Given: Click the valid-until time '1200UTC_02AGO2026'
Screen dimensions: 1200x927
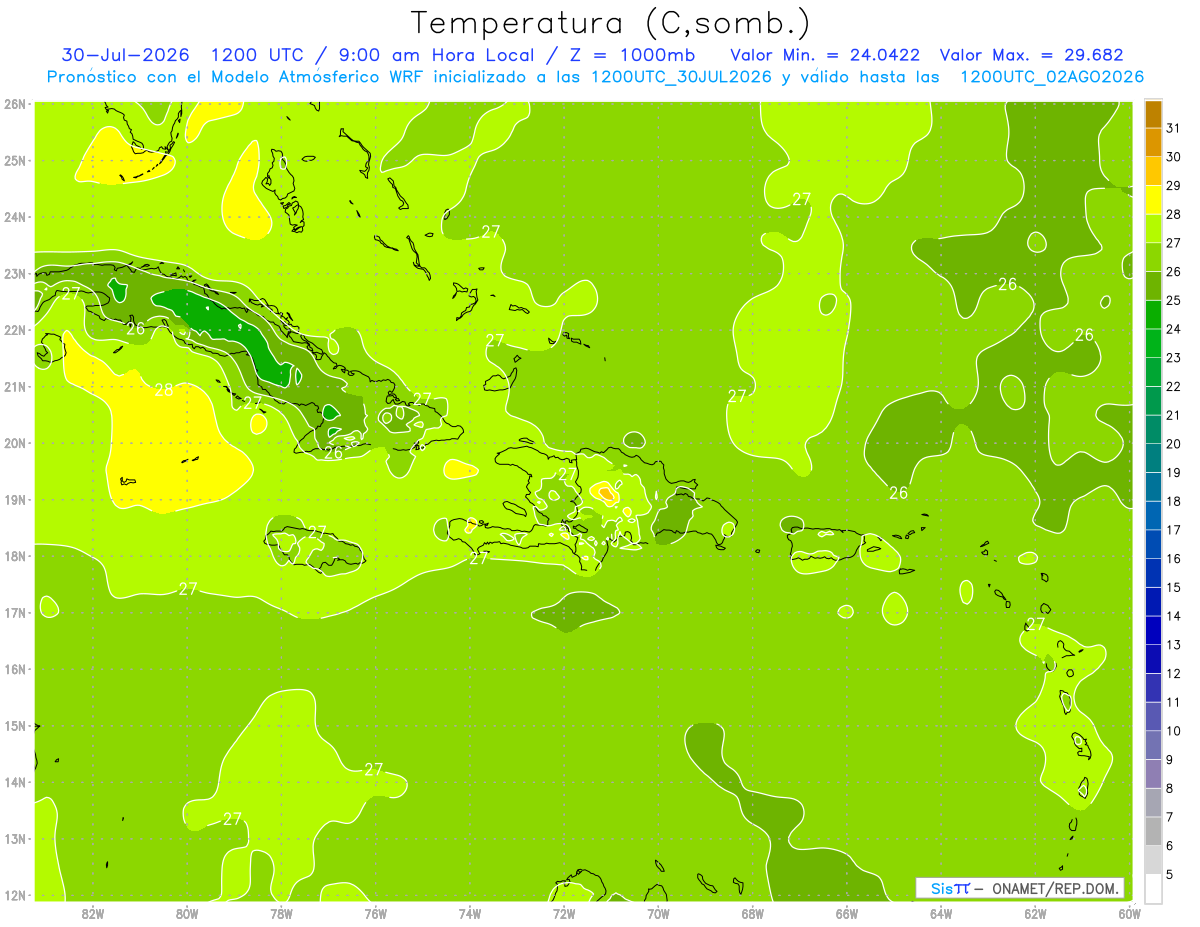Looking at the screenshot, I should click(1052, 77).
